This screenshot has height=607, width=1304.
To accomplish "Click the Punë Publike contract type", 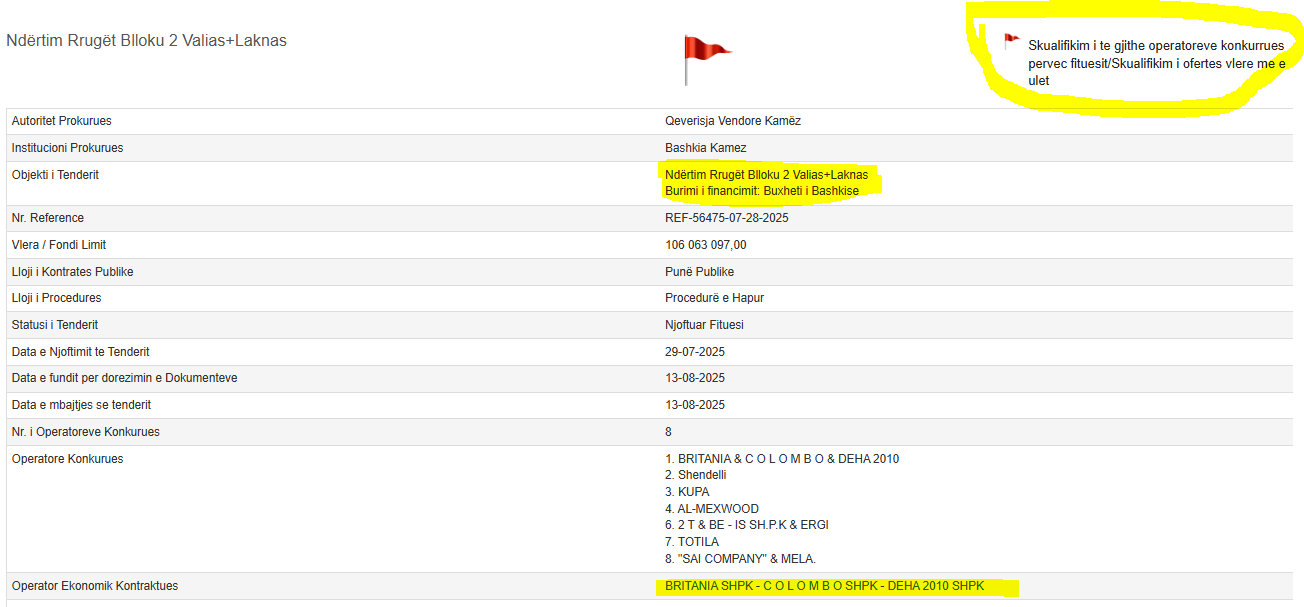I will click(699, 272).
